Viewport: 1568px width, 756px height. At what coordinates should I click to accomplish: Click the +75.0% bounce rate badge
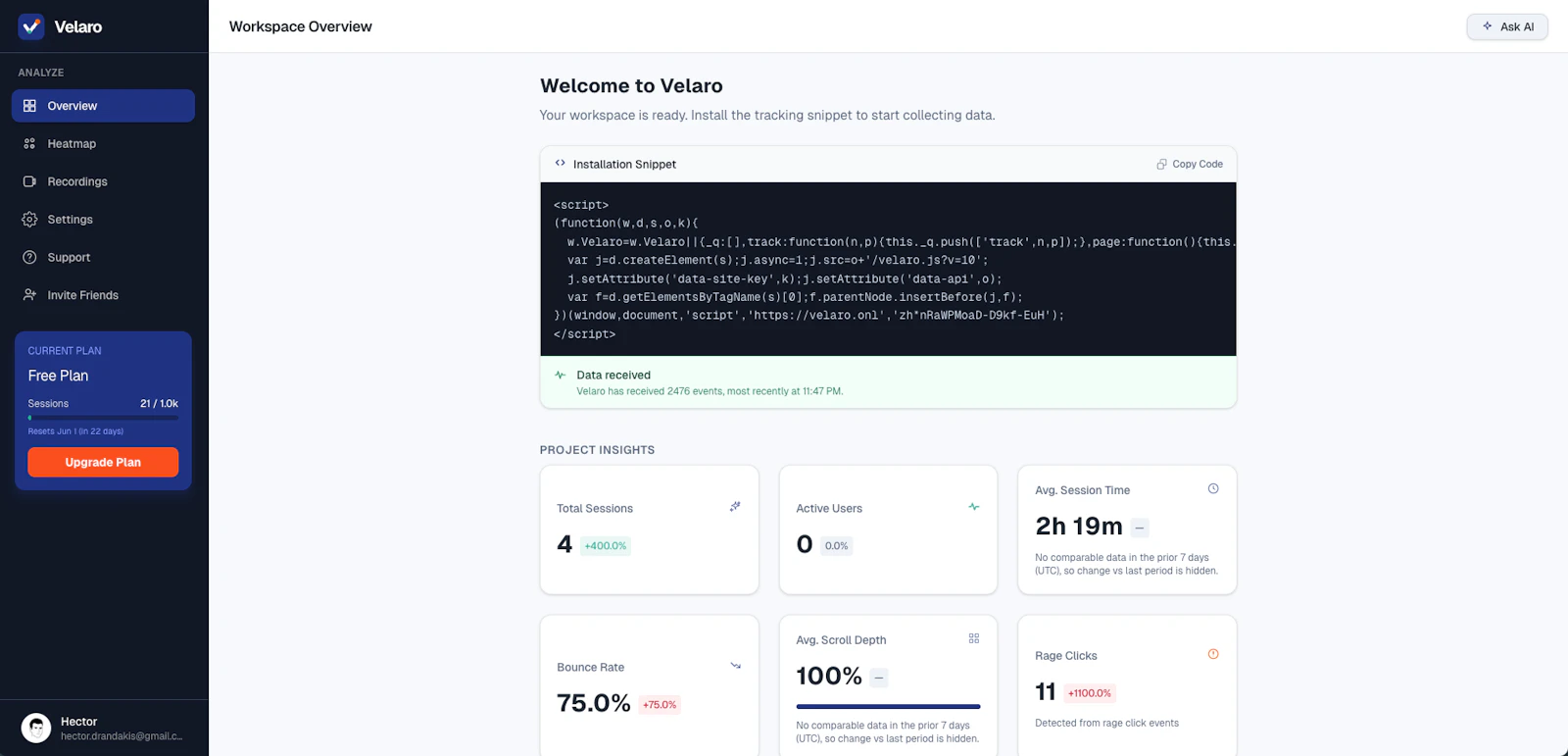[660, 705]
